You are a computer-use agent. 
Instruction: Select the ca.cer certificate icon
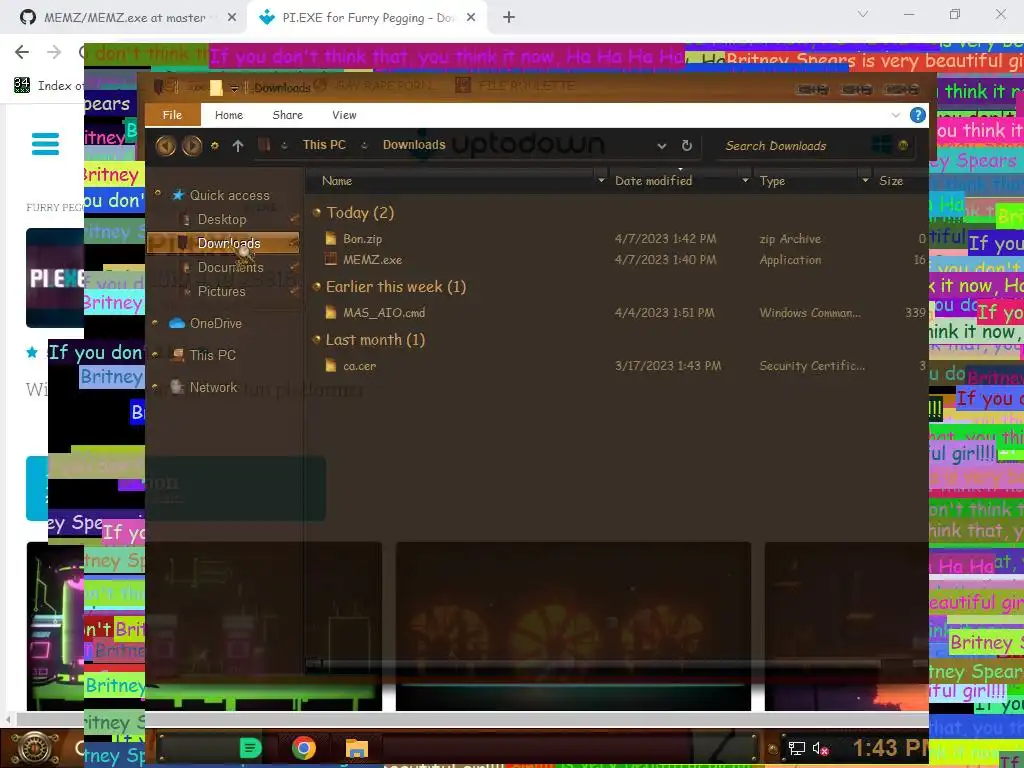tap(331, 366)
